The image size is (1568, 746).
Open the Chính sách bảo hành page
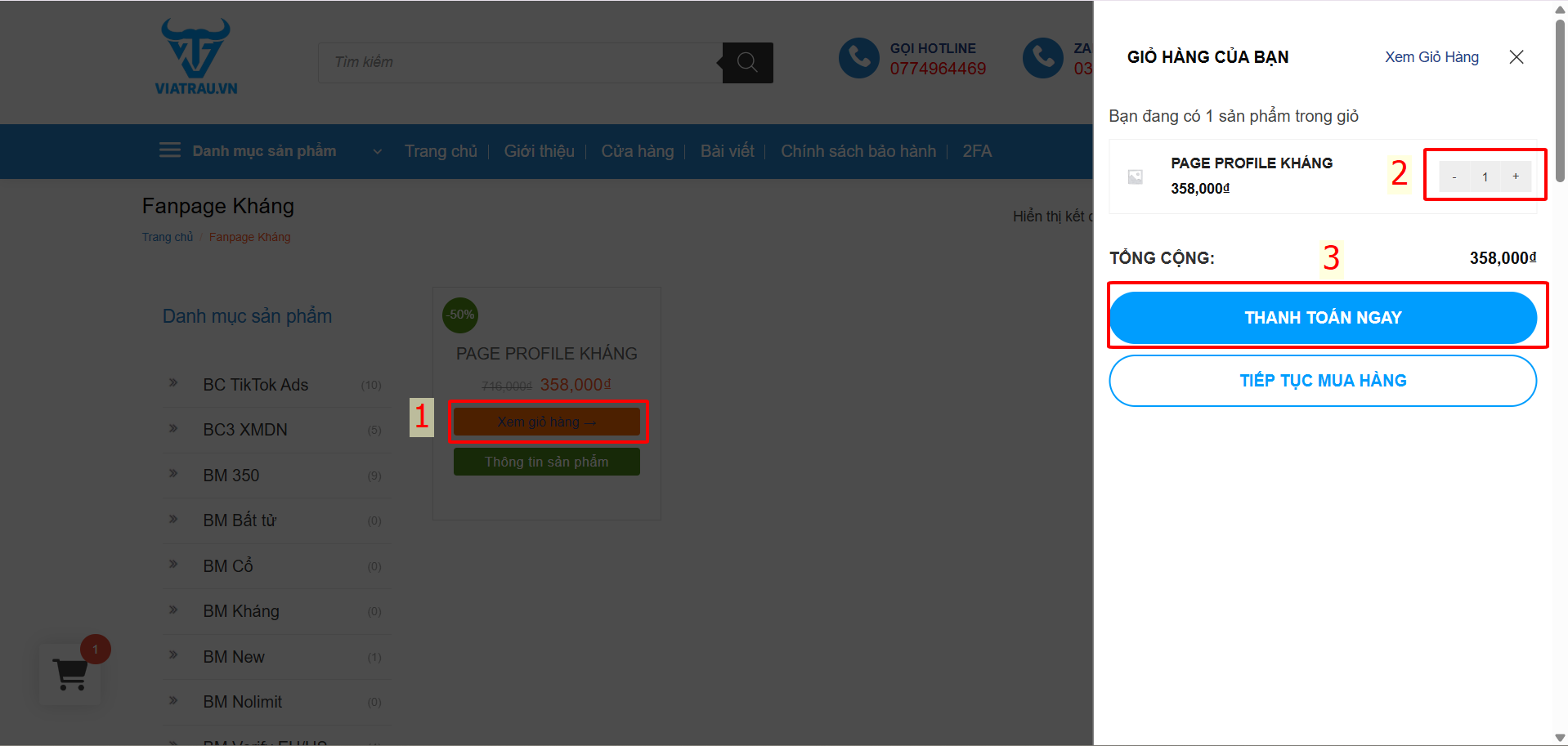tap(858, 151)
